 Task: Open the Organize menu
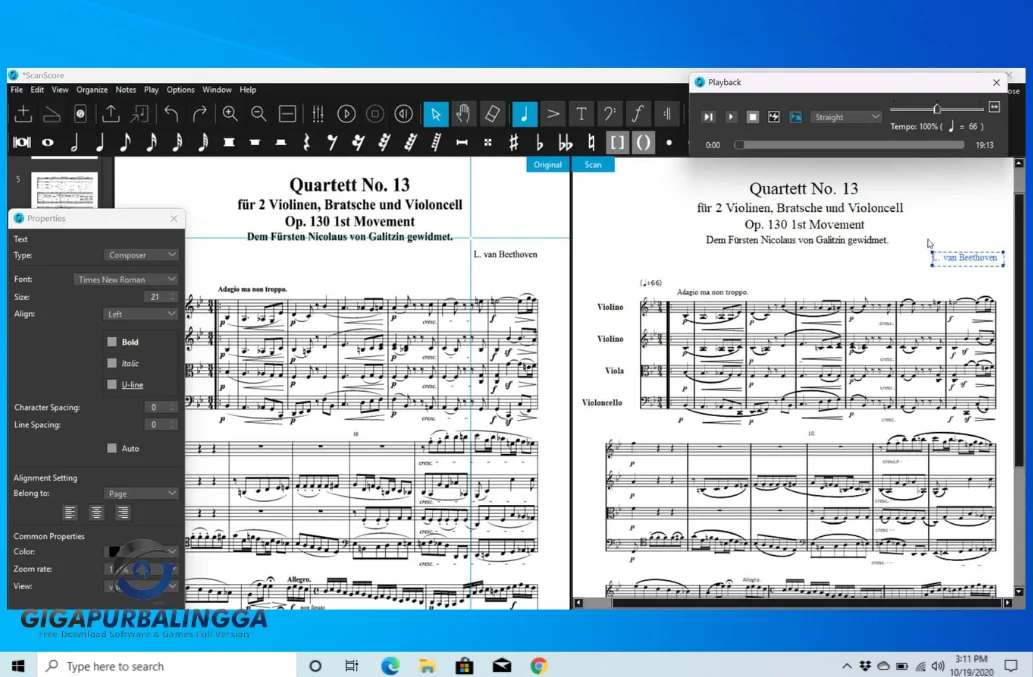(92, 90)
